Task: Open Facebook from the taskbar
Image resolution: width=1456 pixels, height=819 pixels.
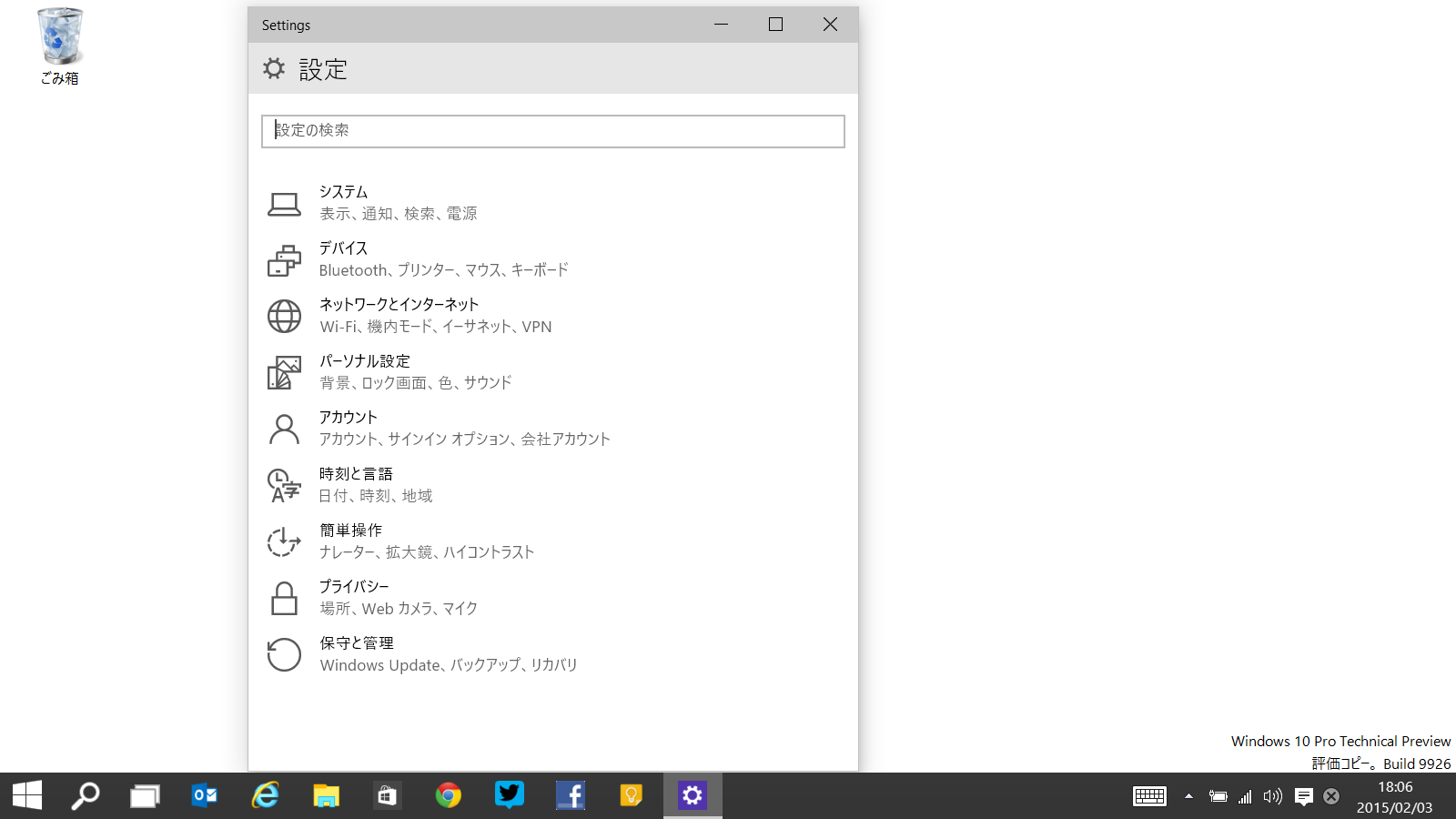Action: [571, 795]
